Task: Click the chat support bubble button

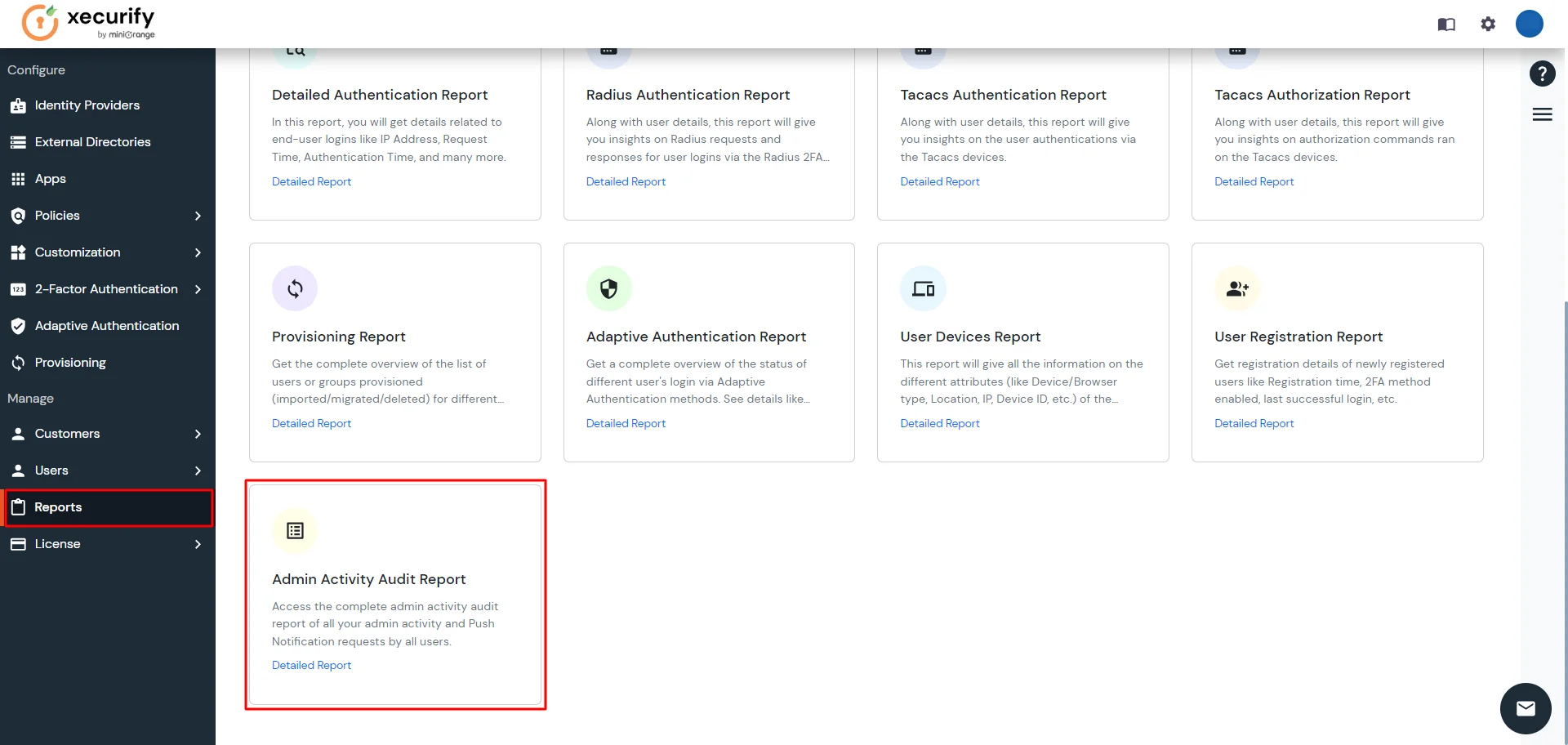Action: point(1525,708)
